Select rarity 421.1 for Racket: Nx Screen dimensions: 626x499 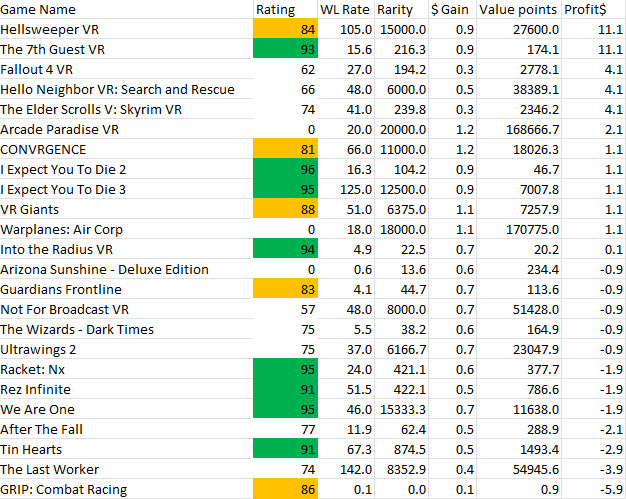click(401, 369)
